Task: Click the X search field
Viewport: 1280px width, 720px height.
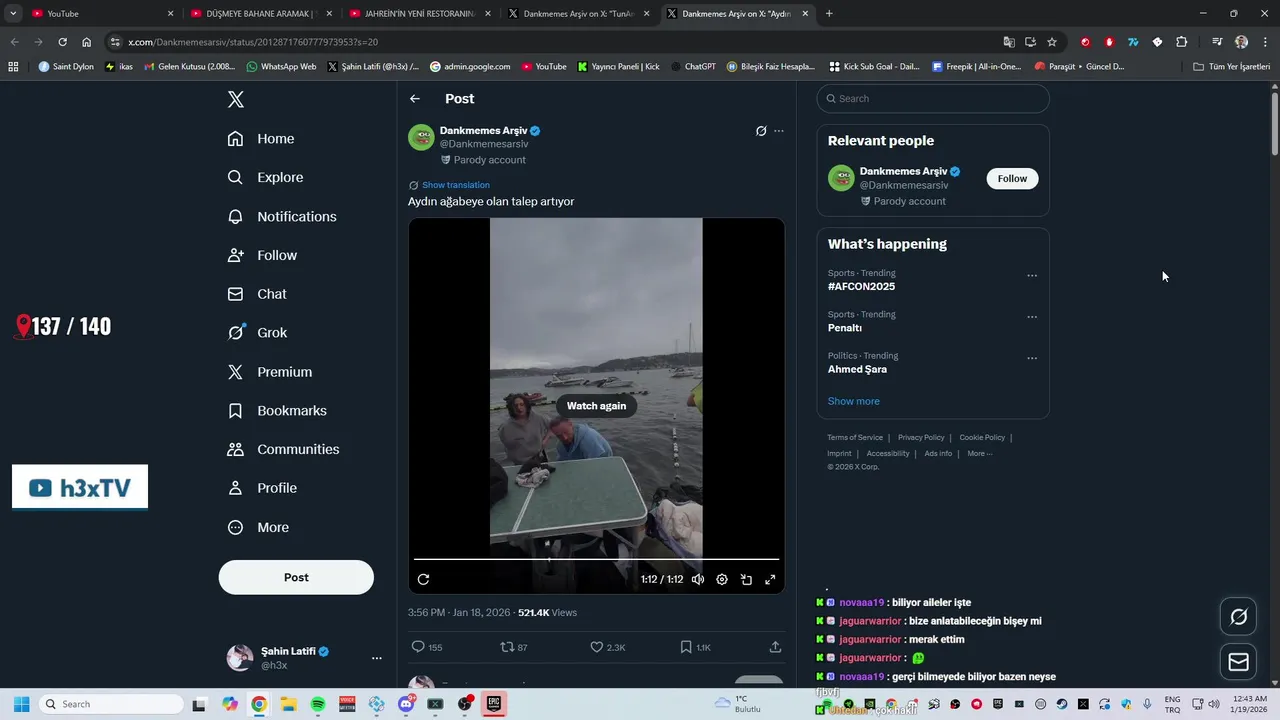Action: coord(933,99)
